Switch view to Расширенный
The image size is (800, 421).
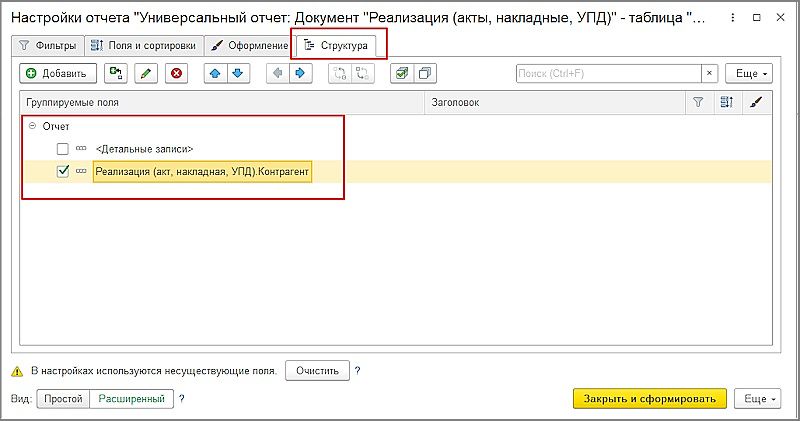(132, 399)
